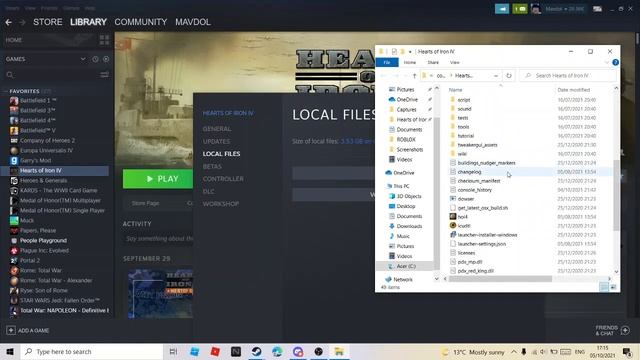Select the hoi4 application file
Image resolution: width=640 pixels, height=360 pixels.
pos(458,217)
